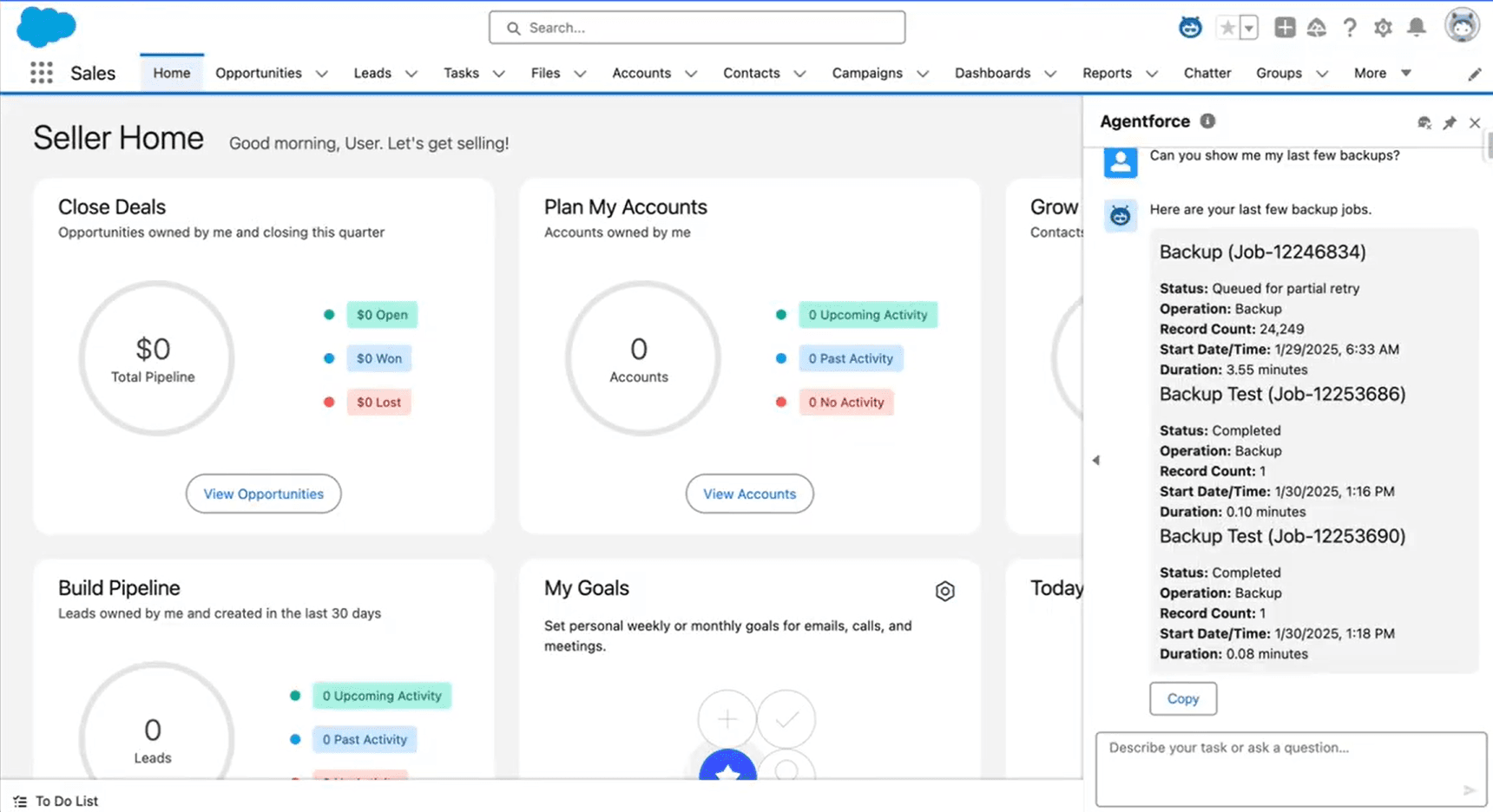Click the pencil icon to edit navigation
This screenshot has height=812, width=1493.
point(1475,74)
